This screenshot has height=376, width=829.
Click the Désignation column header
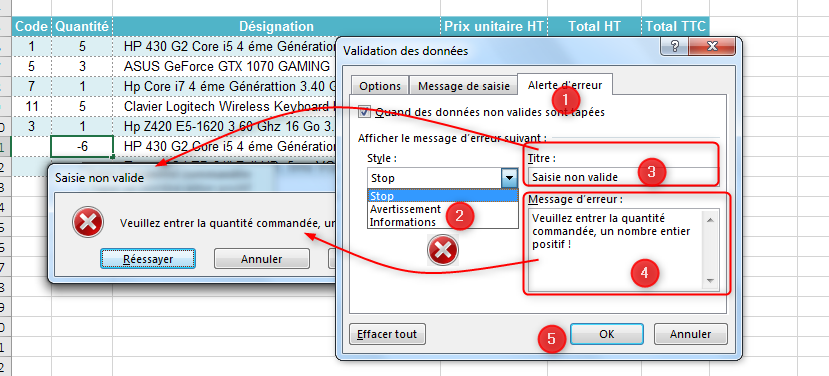click(x=277, y=26)
